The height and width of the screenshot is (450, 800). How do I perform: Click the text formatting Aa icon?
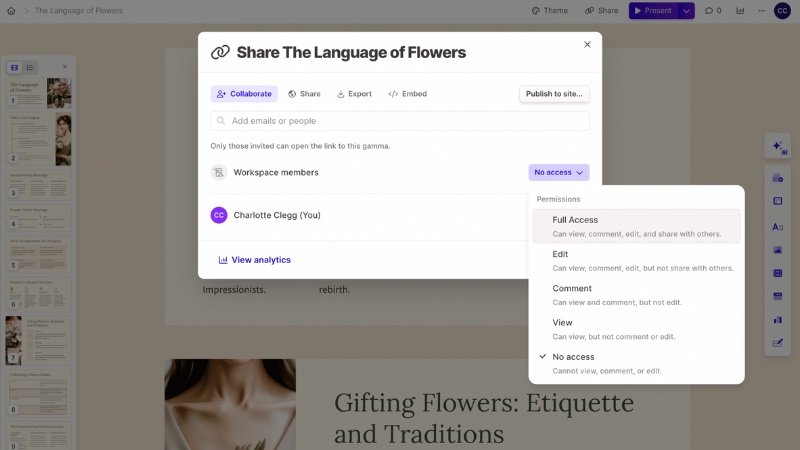(778, 226)
